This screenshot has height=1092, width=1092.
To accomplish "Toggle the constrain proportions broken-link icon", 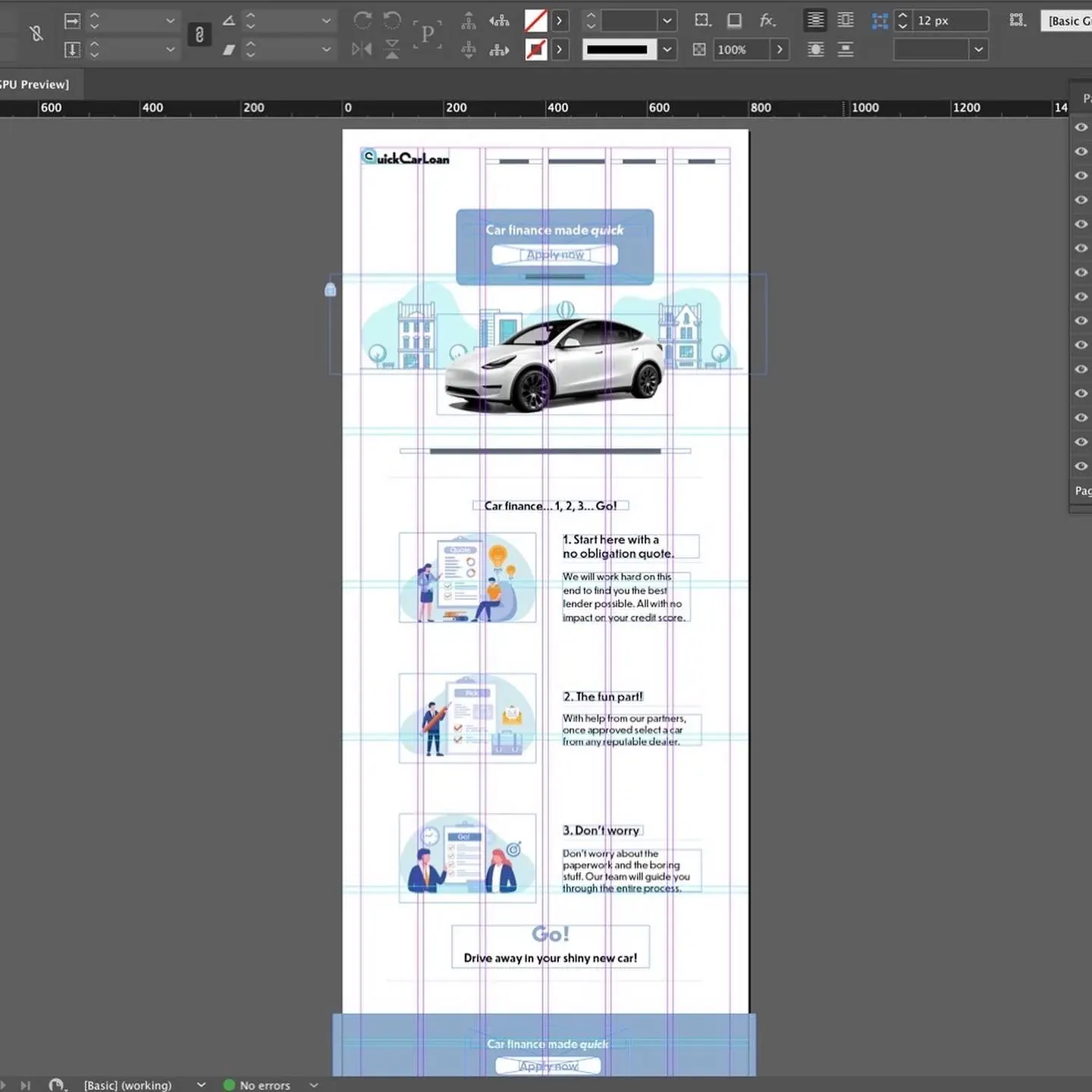I will 36,33.
